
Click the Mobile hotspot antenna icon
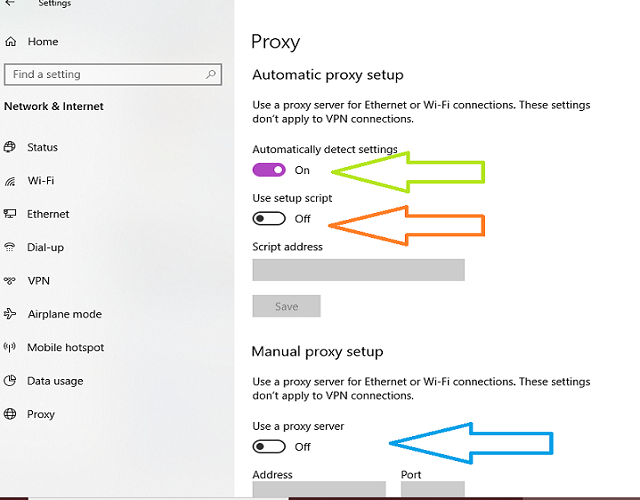coord(10,347)
